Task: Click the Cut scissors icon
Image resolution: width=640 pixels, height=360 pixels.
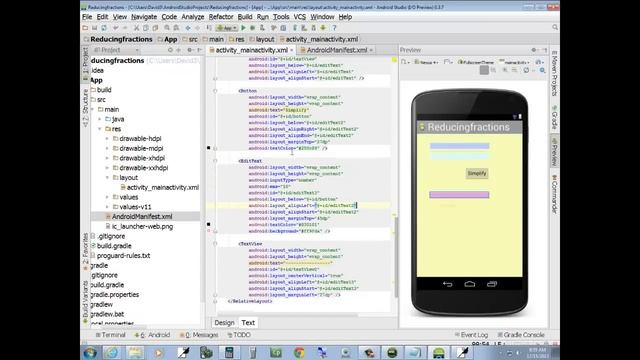Action: coord(136,28)
